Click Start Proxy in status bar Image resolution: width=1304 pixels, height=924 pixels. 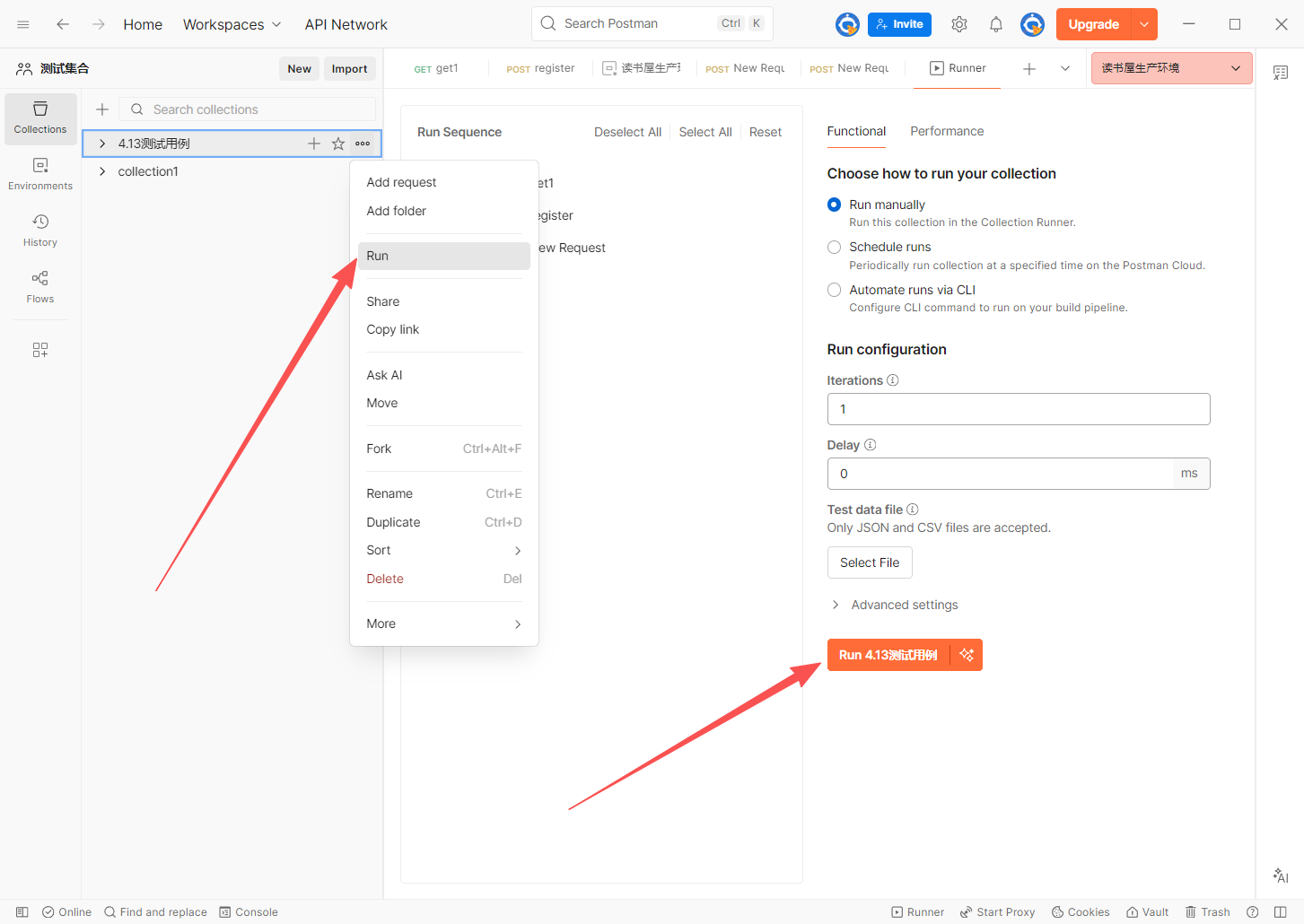tap(997, 912)
